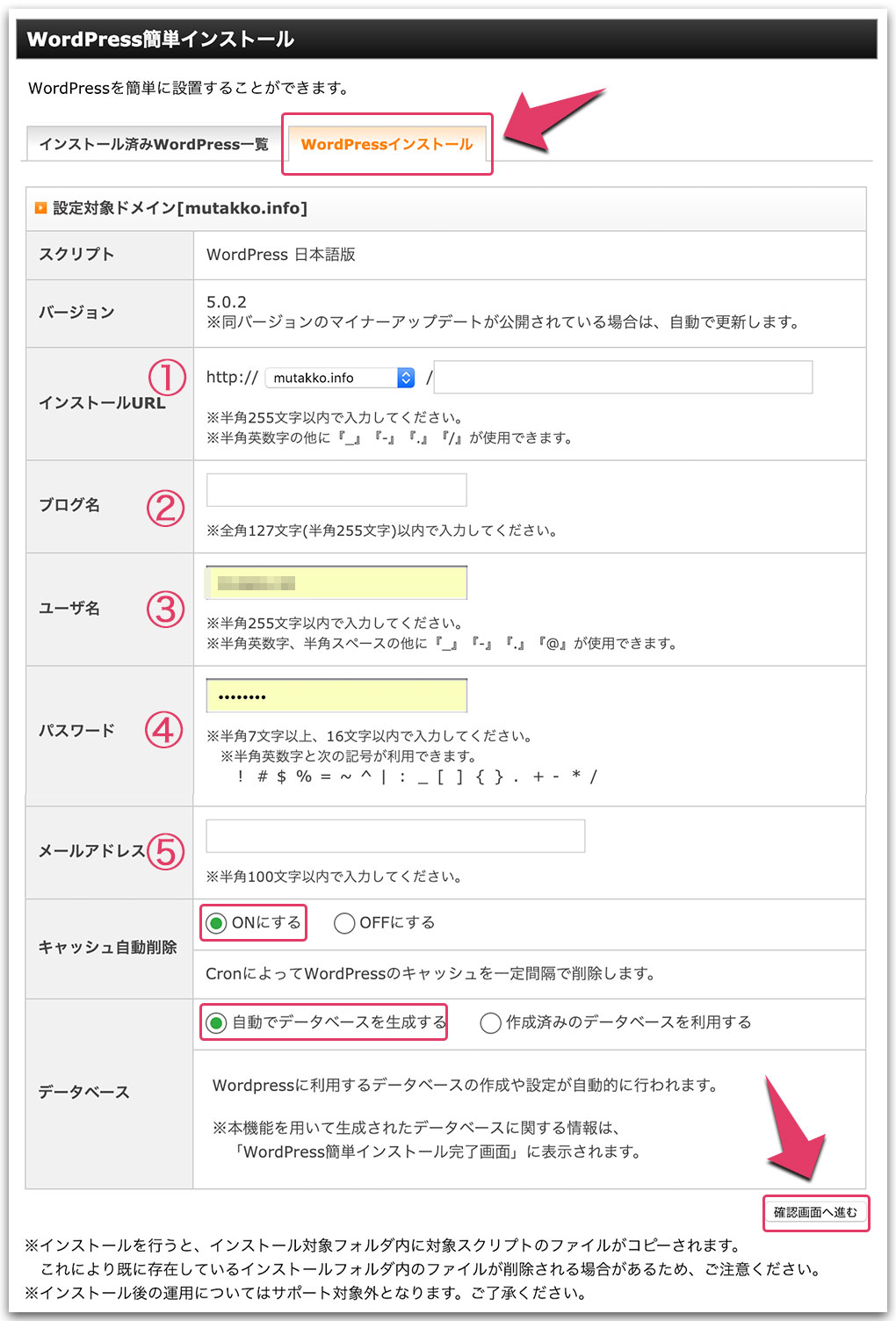Select the OFFにする radio button
Screen dimensions: 896x1321
(343, 923)
